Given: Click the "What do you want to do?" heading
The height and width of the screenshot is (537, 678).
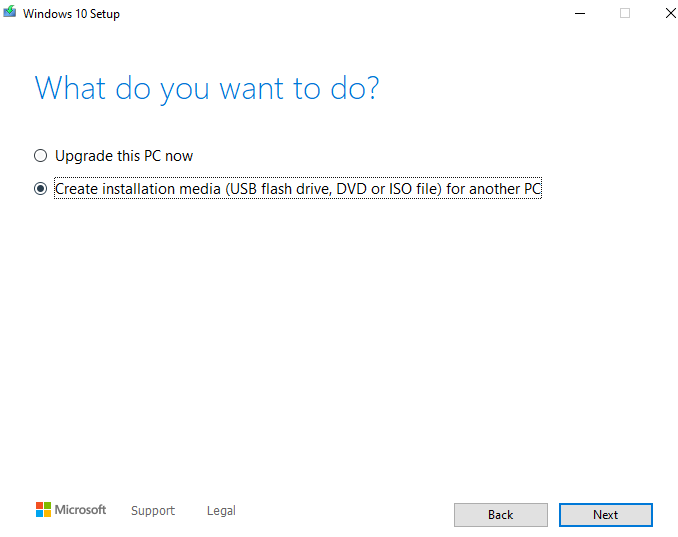Looking at the screenshot, I should [207, 89].
